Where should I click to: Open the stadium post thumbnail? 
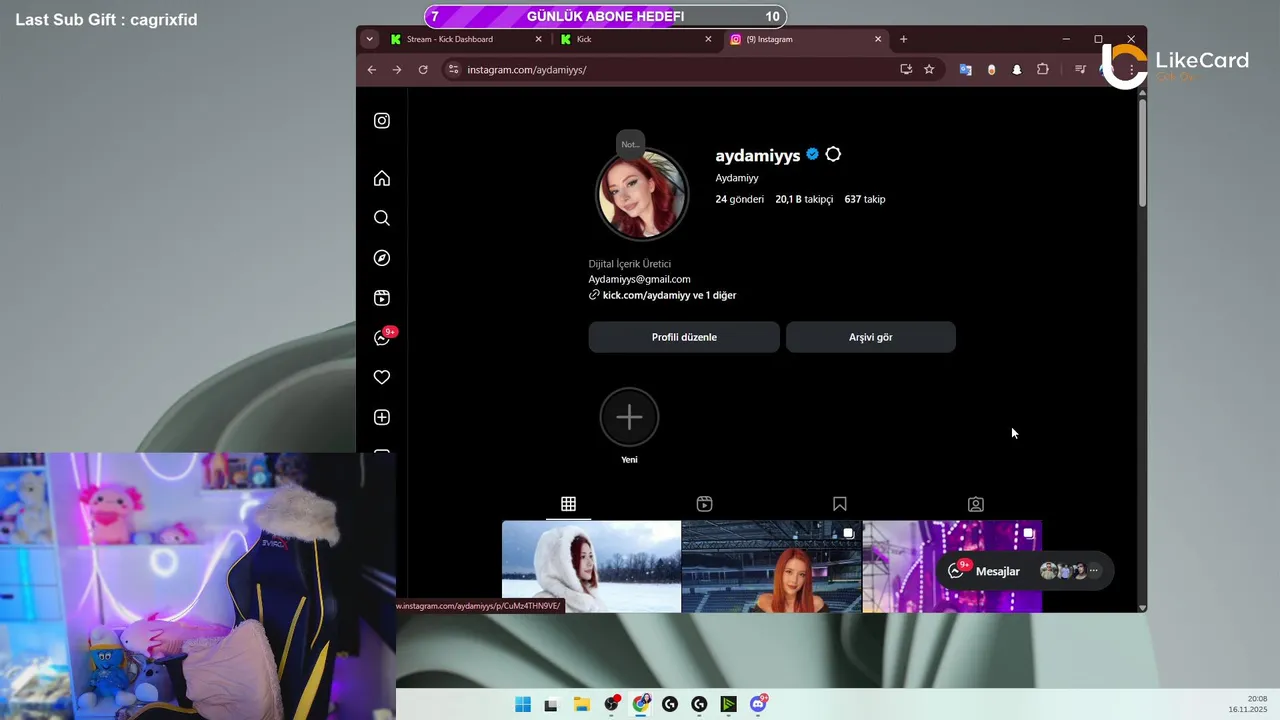pyautogui.click(x=771, y=566)
